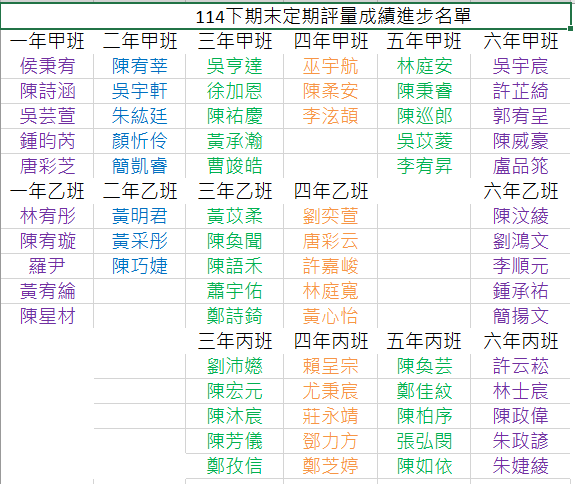Click the cell containing 羅尹
This screenshot has height=484, width=575.
coord(47,266)
